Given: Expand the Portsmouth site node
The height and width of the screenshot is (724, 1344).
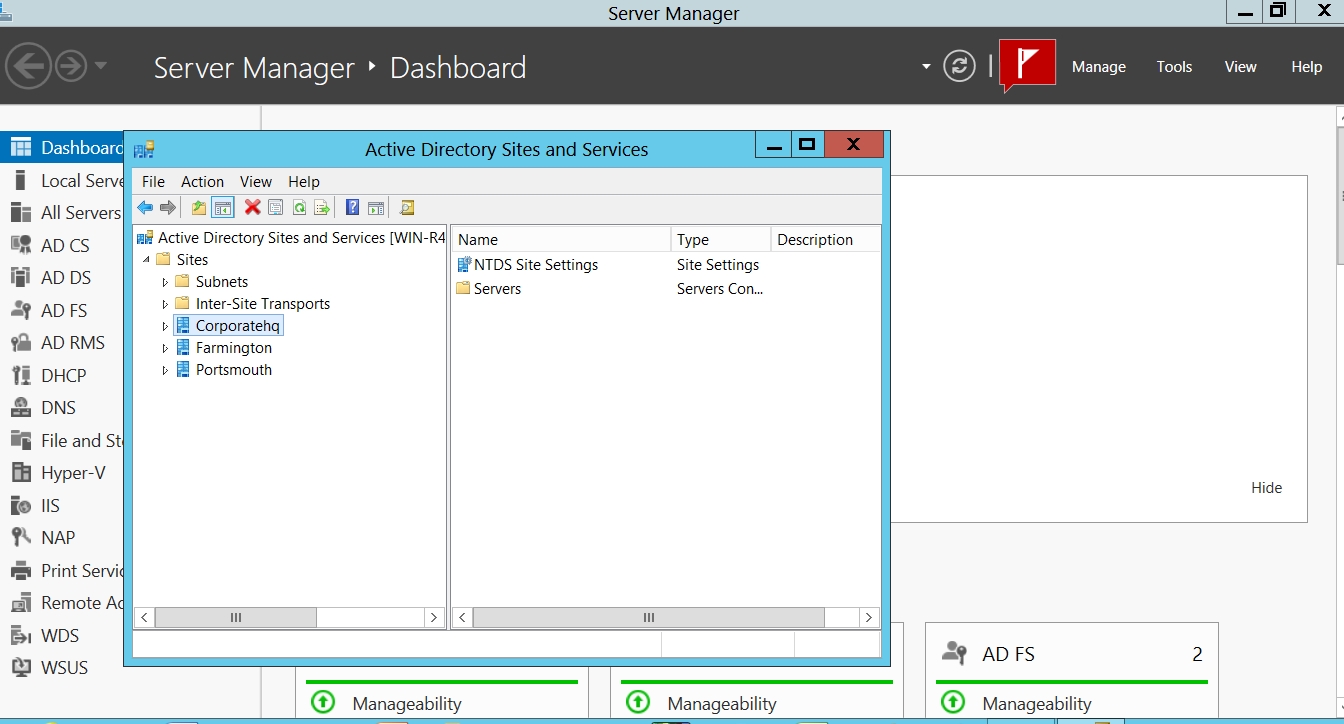Looking at the screenshot, I should 166,370.
